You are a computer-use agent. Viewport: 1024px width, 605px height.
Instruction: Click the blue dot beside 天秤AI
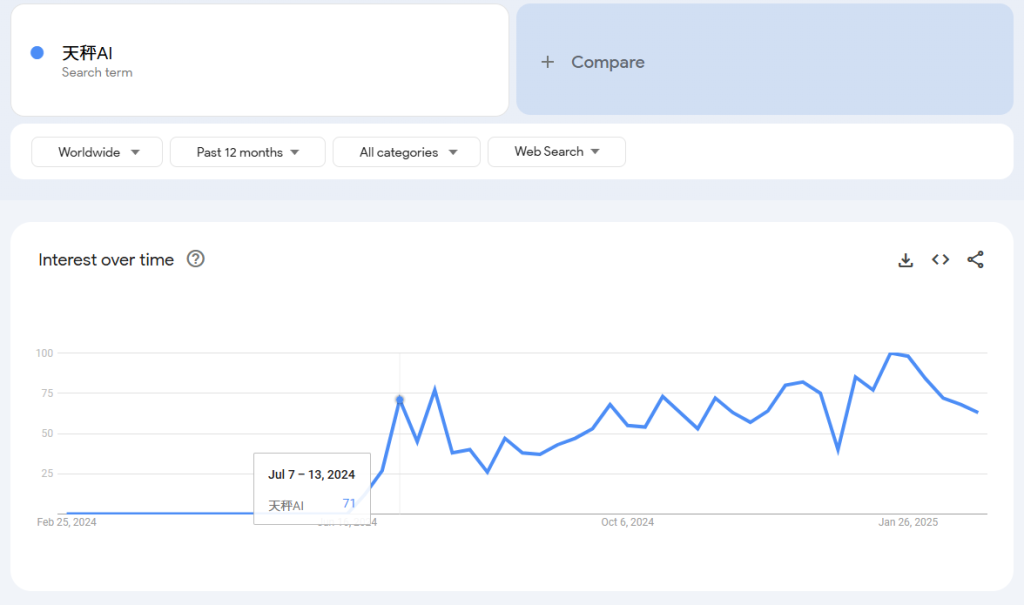click(x=37, y=53)
